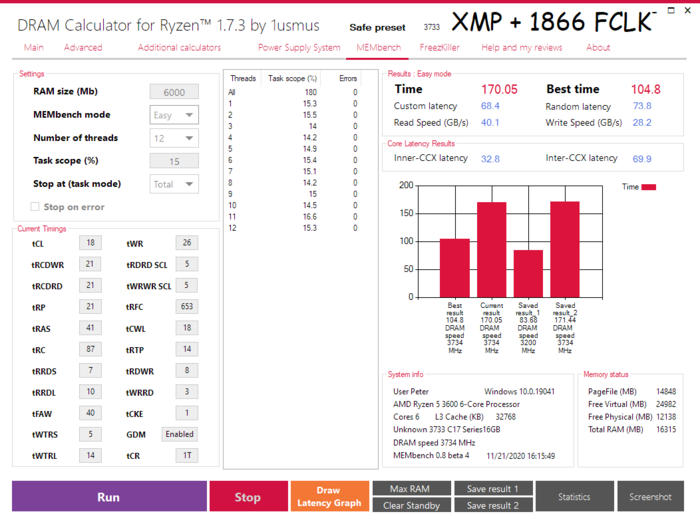Open the Main tab
This screenshot has width=700, height=526.
(34, 47)
